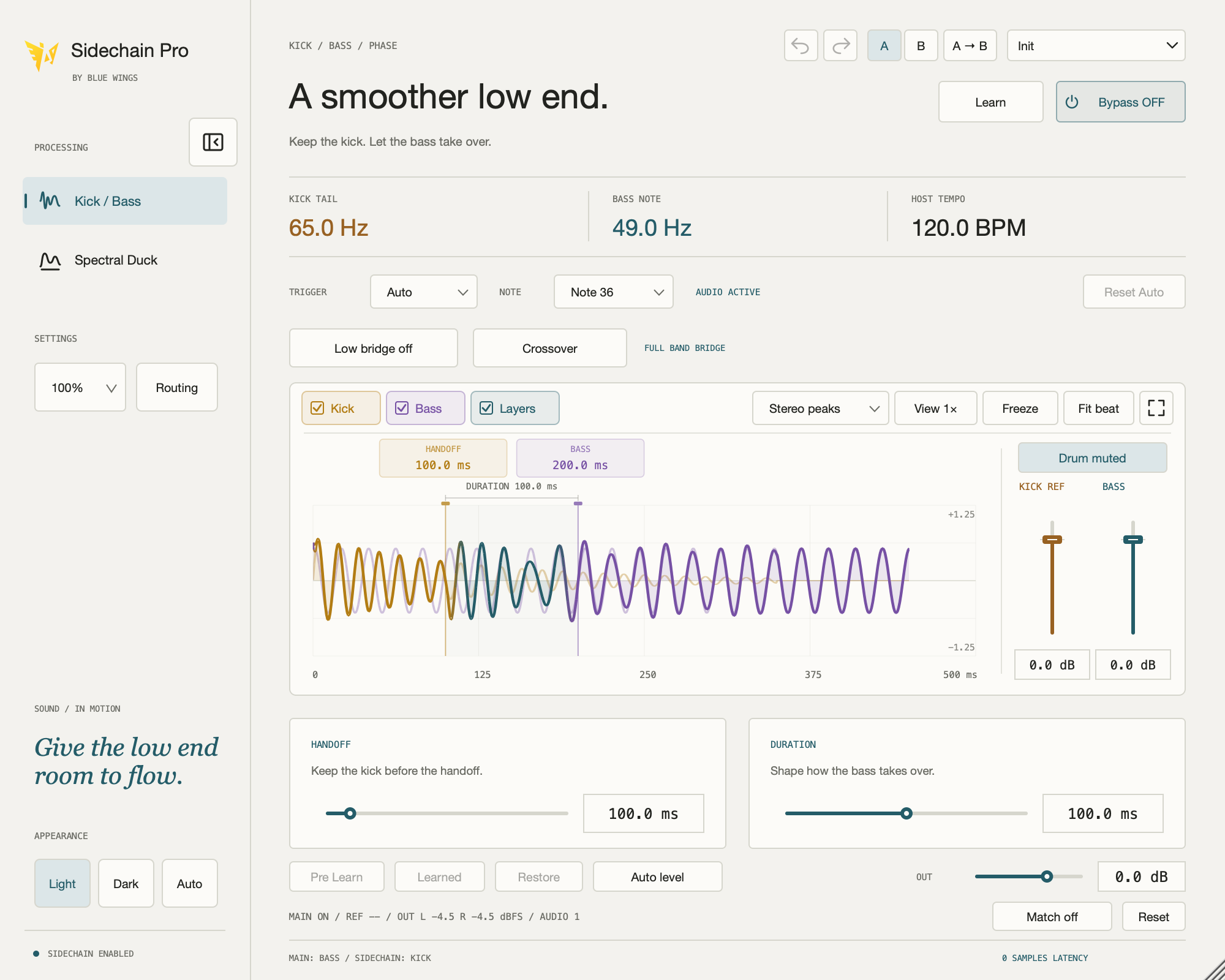Toggle the Match off button
This screenshot has height=980, width=1225.
[x=1052, y=916]
